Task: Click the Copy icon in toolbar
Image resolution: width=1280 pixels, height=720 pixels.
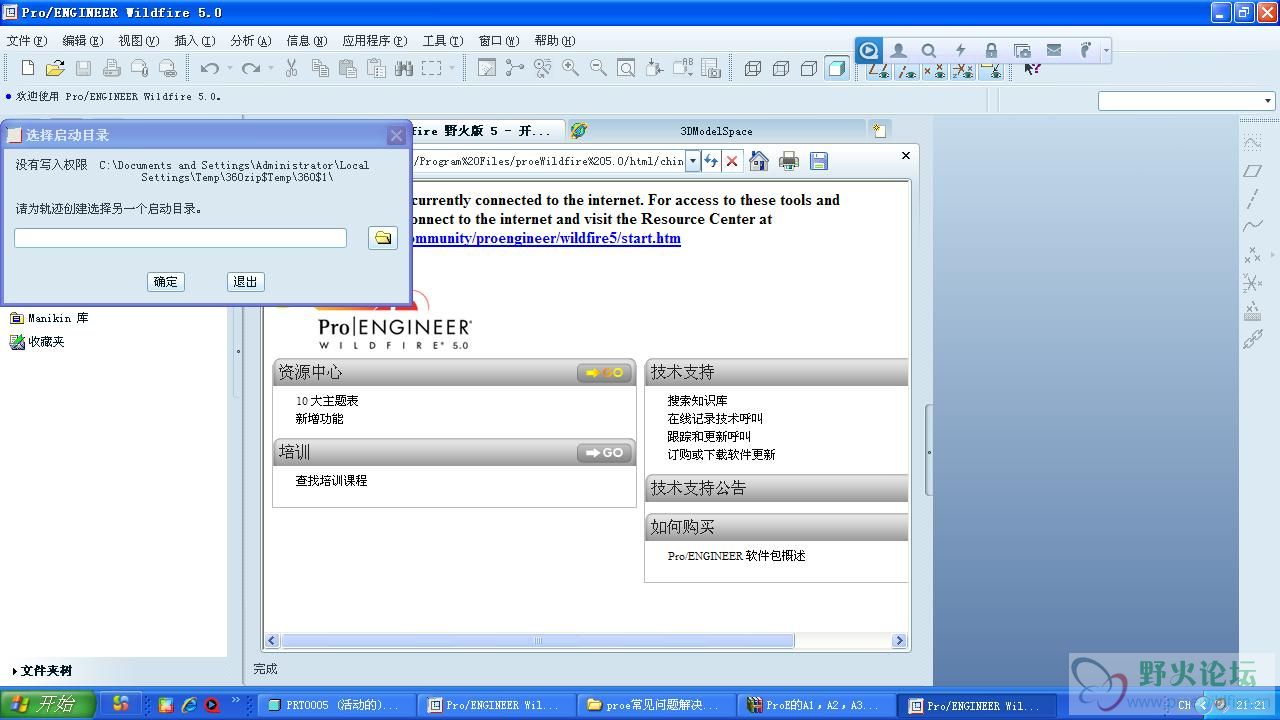Action: tap(320, 68)
